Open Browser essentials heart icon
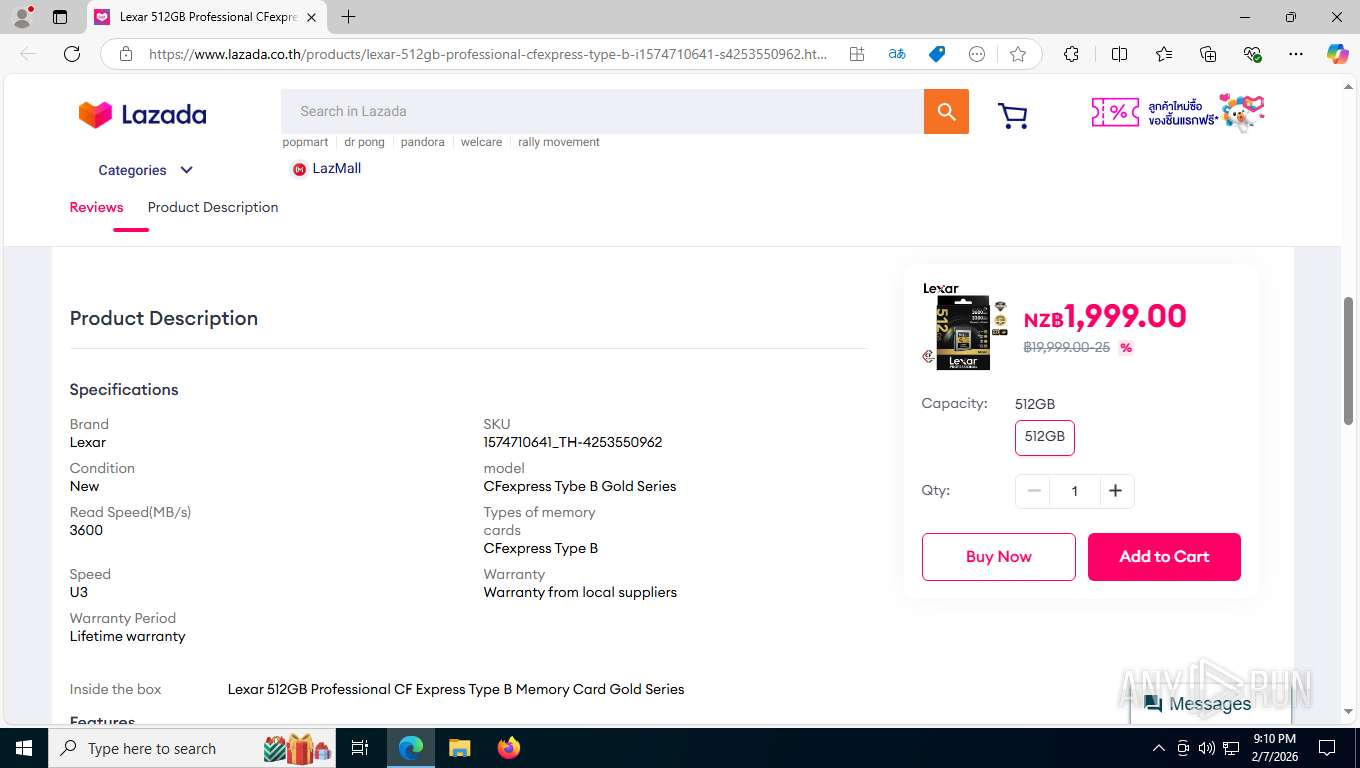Viewport: 1360px width, 768px height. pos(1252,54)
